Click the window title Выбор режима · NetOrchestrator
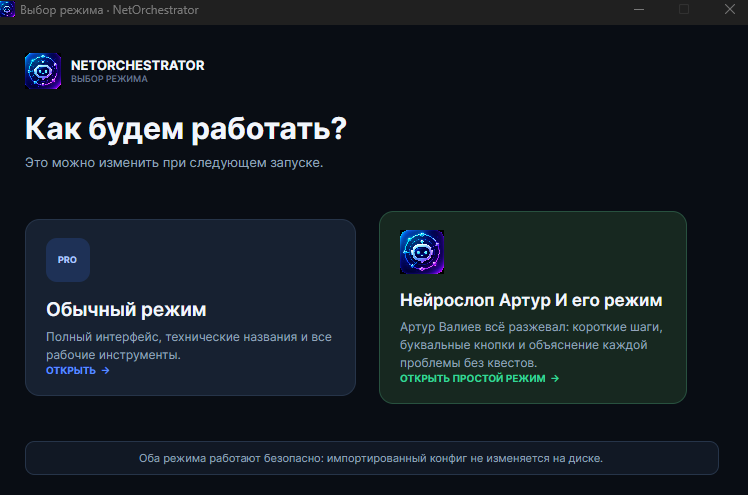 click(109, 10)
